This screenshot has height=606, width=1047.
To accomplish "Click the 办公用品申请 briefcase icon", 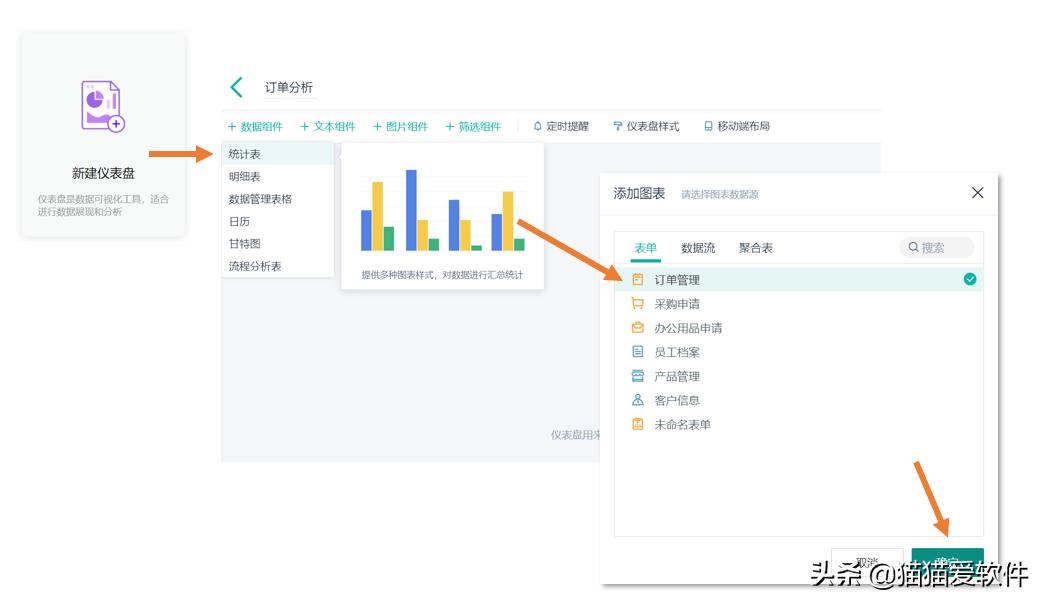I will pyautogui.click(x=638, y=328).
